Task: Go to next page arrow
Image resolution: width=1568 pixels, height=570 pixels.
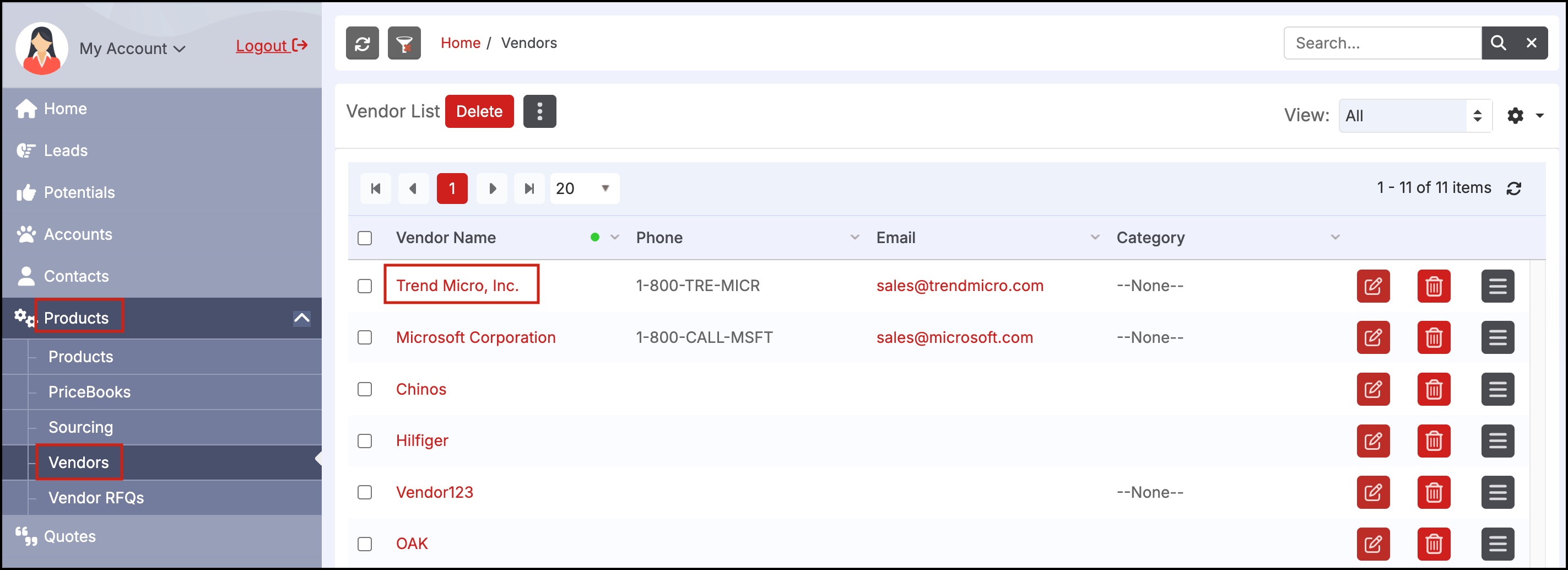Action: (x=492, y=189)
